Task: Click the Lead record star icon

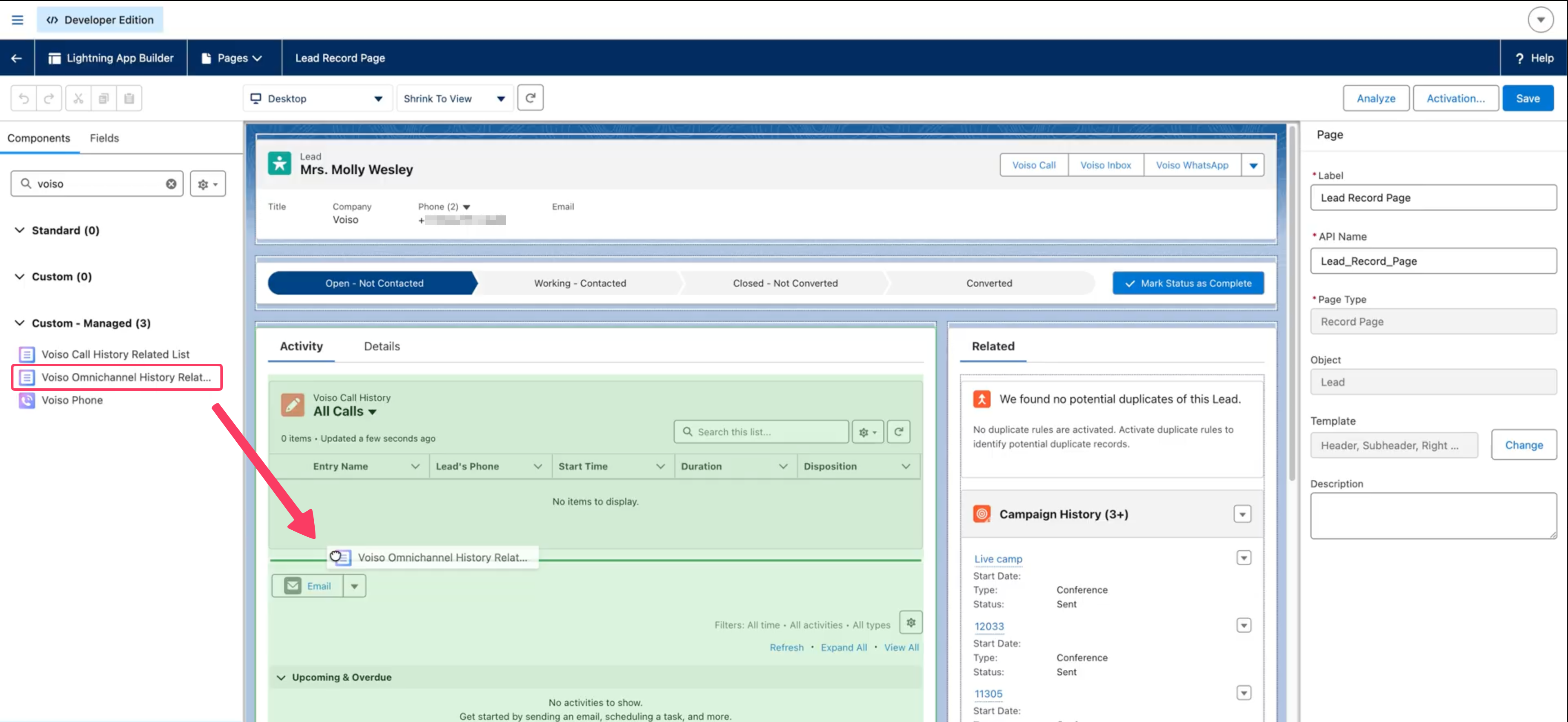Action: (280, 163)
